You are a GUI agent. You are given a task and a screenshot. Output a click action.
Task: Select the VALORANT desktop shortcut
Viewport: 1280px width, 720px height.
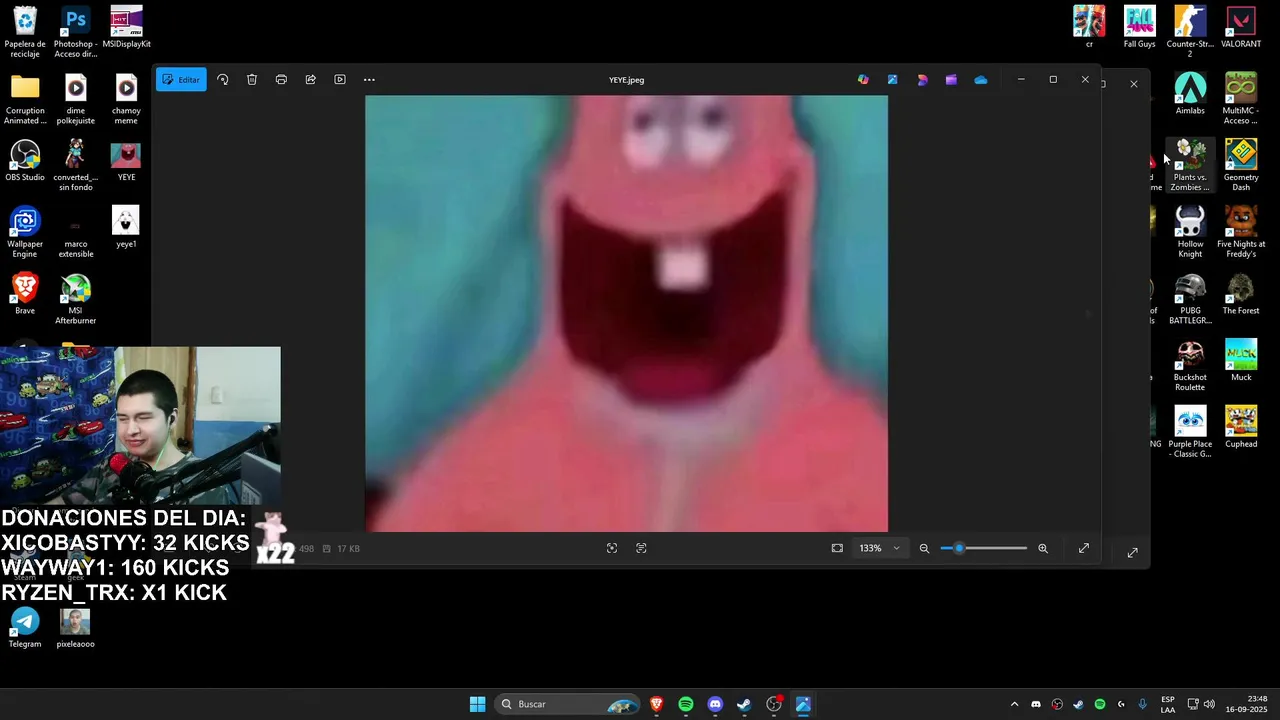click(1241, 27)
